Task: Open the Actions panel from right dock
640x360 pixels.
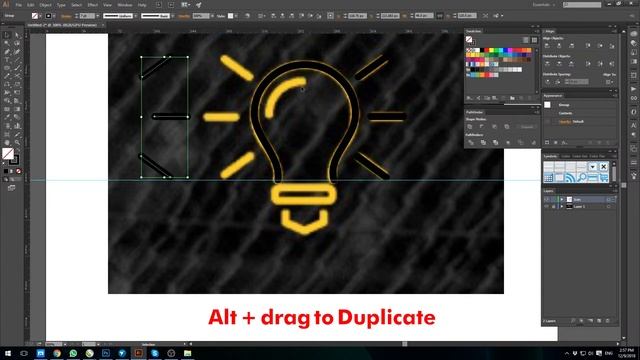Action: click(633, 89)
